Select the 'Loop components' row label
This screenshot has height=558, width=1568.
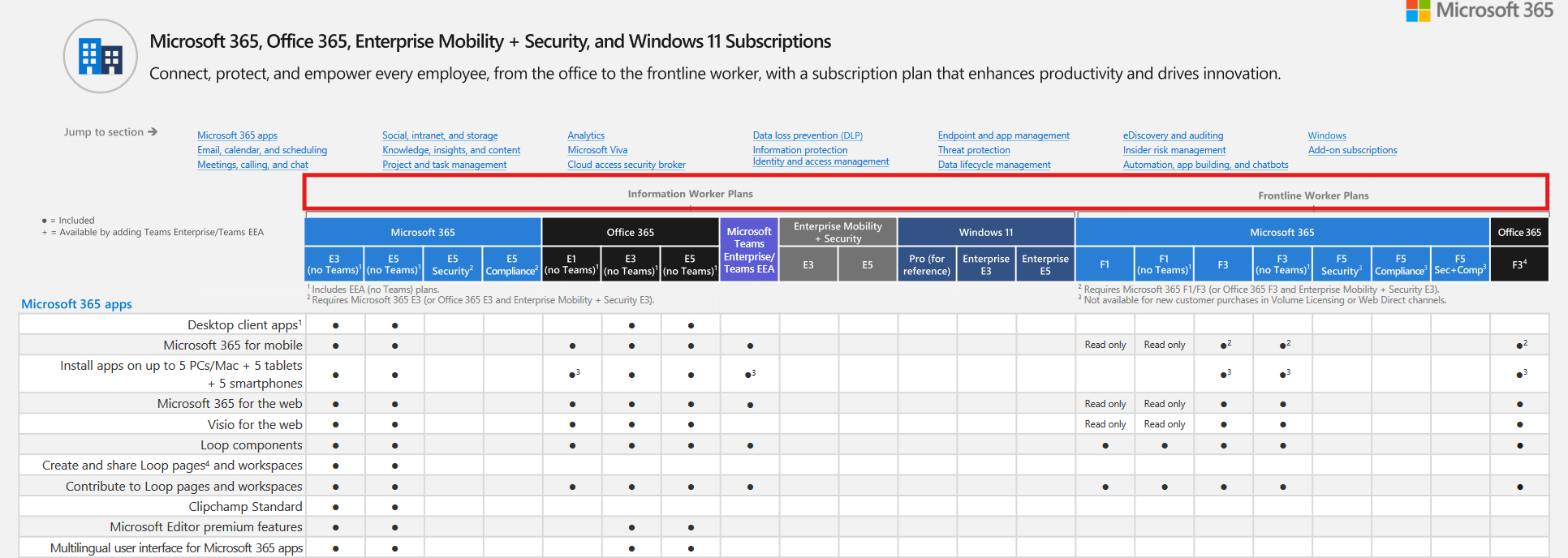(x=252, y=445)
